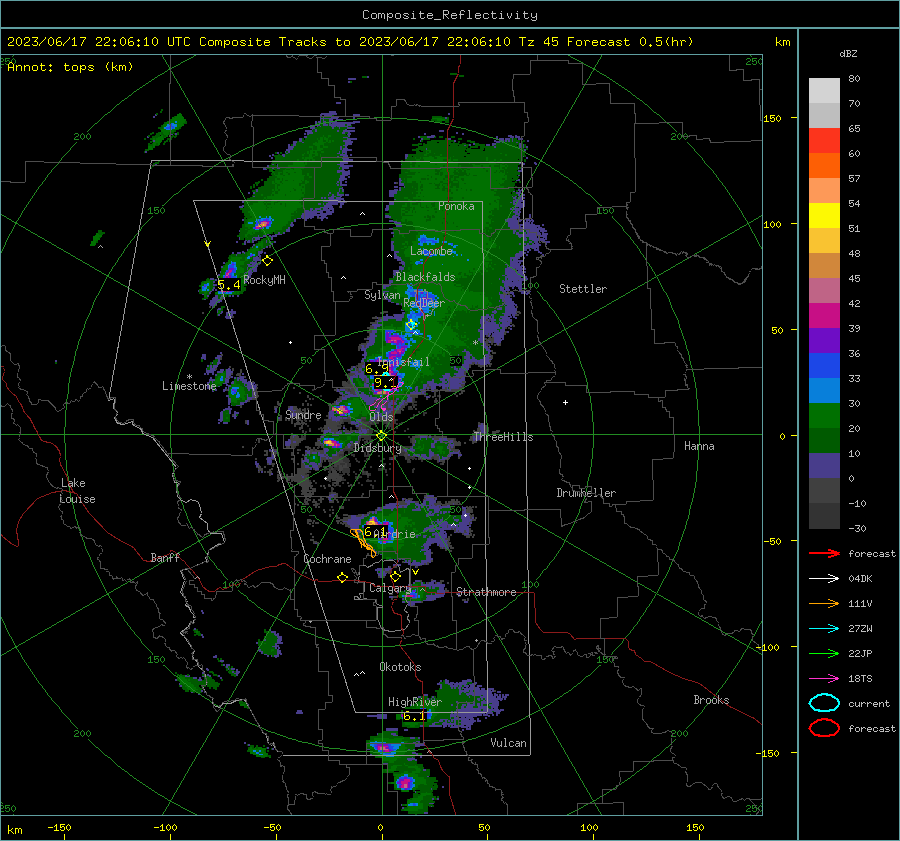Viewport: 900px width, 841px height.
Task: Click the white 04DK track arrow
Action: [824, 578]
